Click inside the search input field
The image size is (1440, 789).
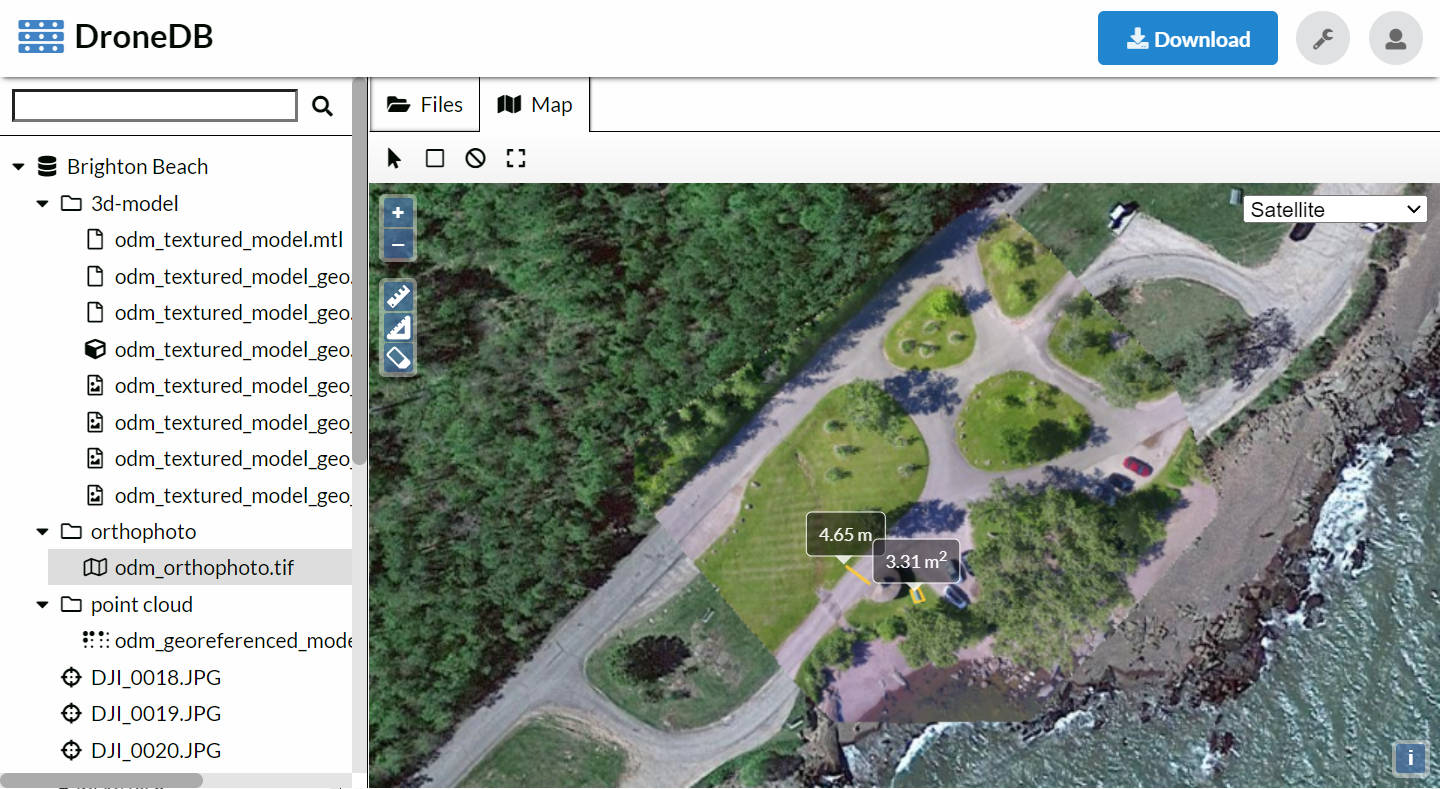pos(154,104)
